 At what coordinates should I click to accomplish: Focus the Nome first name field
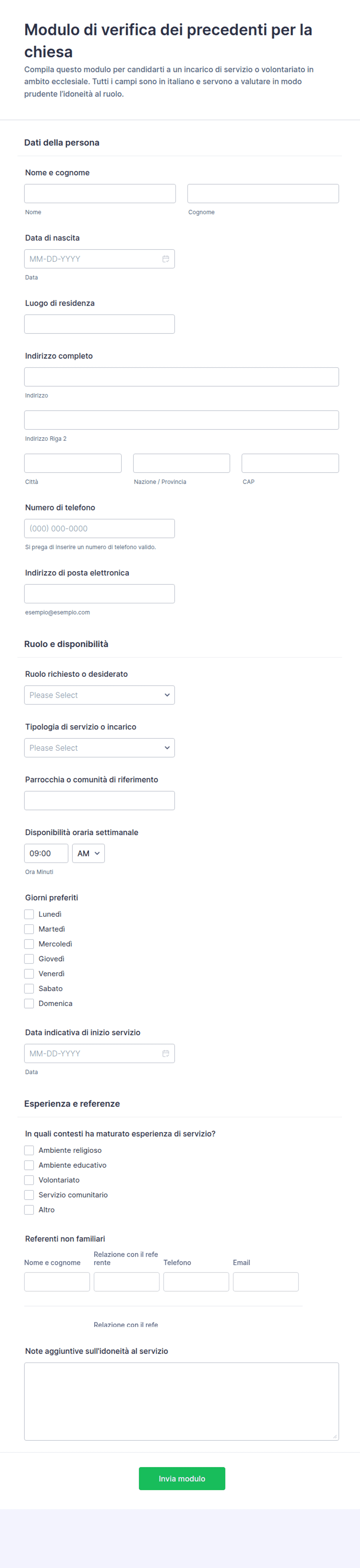pyautogui.click(x=100, y=193)
